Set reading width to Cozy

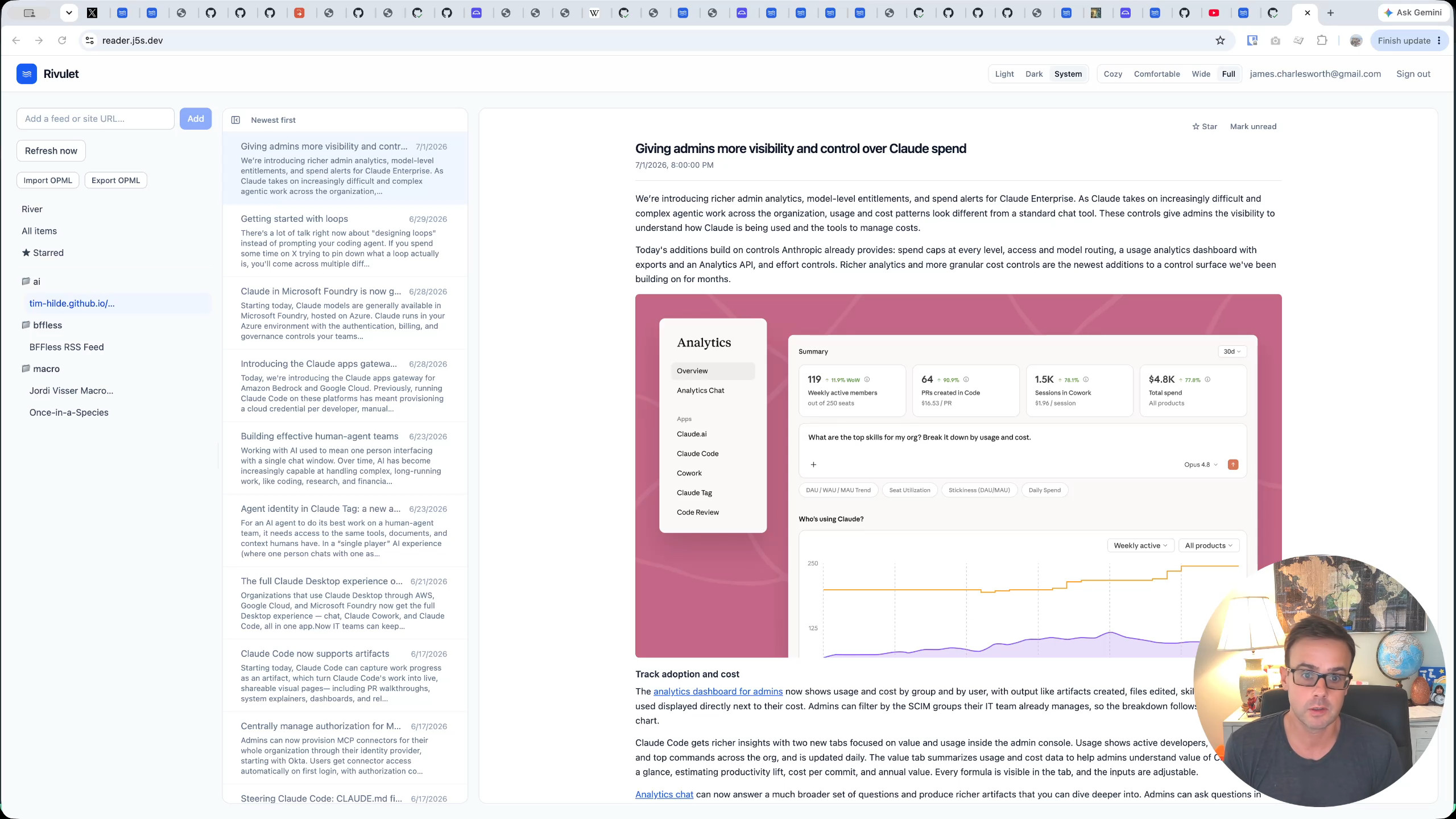click(1113, 74)
